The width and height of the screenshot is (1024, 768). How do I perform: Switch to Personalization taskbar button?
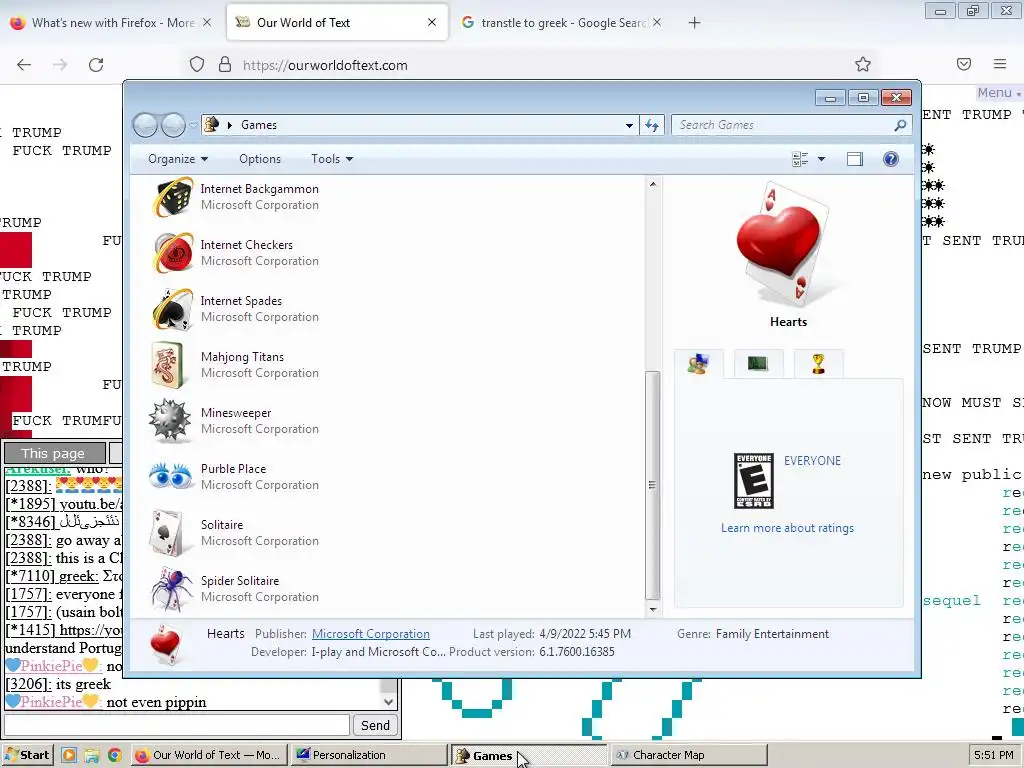pyautogui.click(x=368, y=755)
